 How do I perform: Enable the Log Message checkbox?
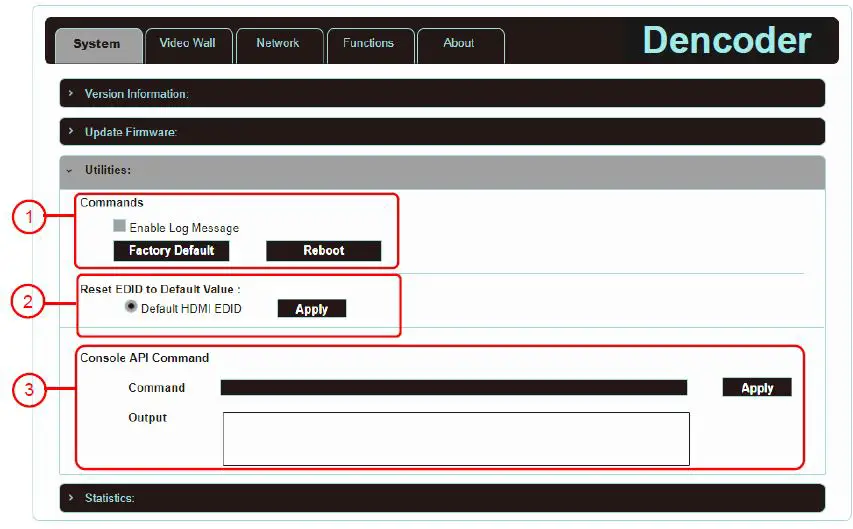click(119, 225)
